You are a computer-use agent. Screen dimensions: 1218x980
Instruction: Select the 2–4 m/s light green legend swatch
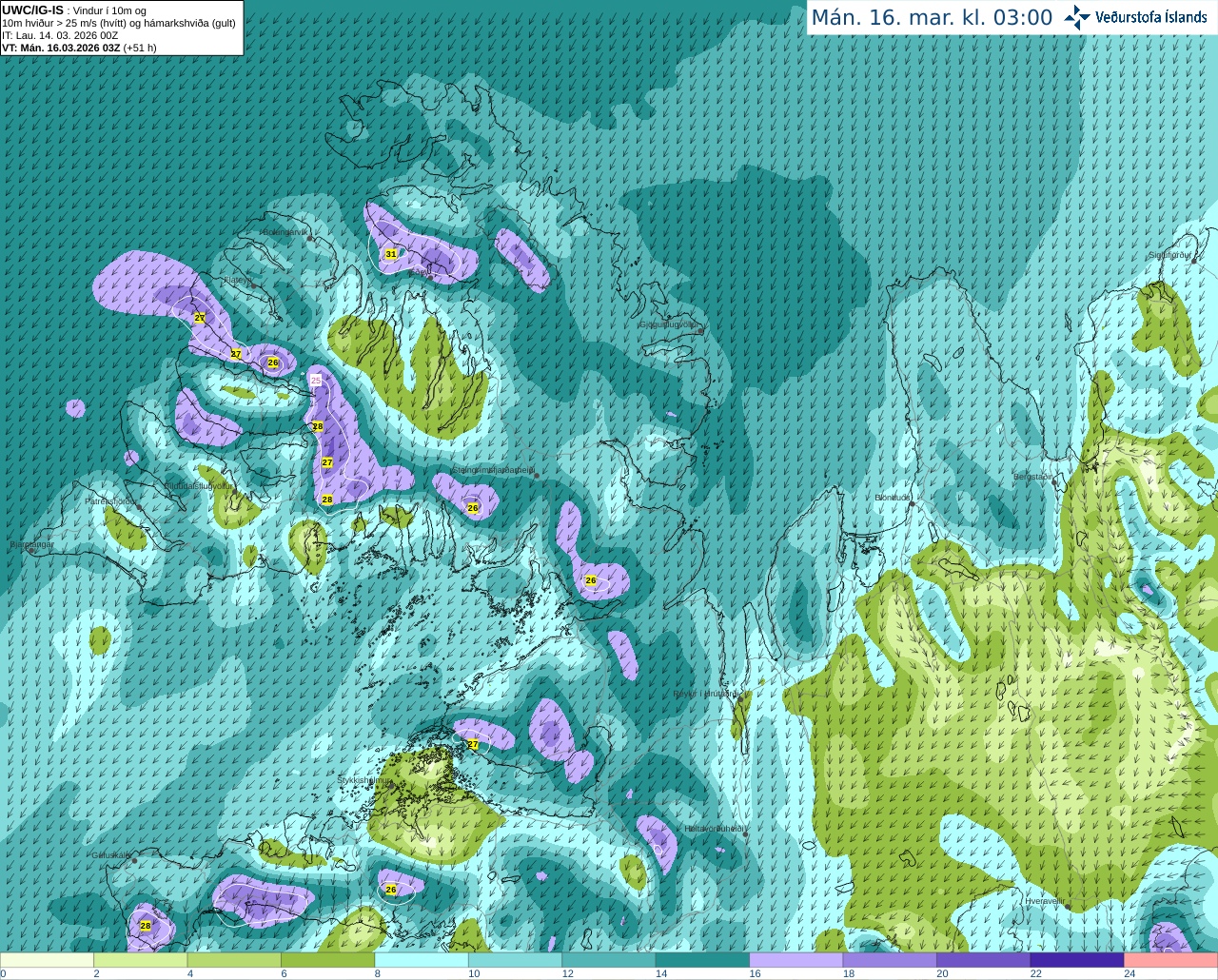click(x=140, y=960)
